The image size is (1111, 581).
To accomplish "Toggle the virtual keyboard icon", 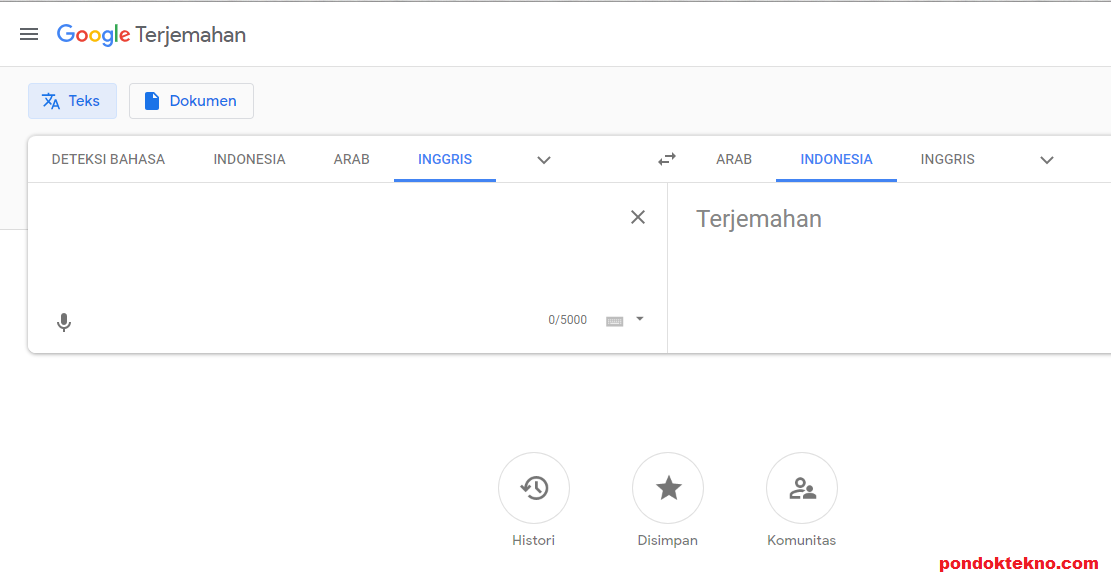I will click(615, 321).
